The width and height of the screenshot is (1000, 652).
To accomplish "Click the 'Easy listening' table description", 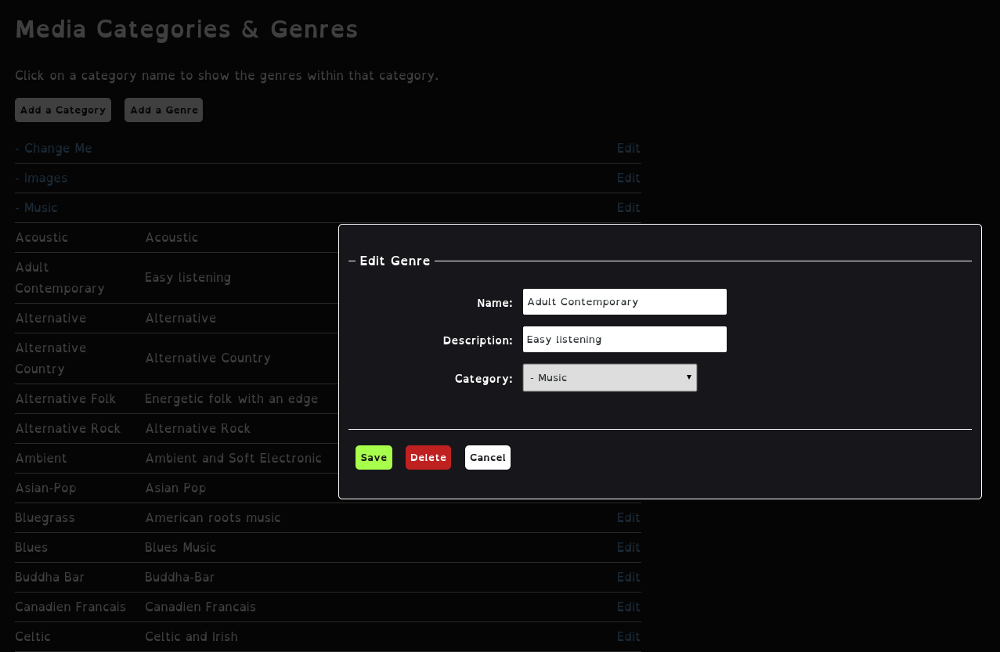I will click(188, 278).
